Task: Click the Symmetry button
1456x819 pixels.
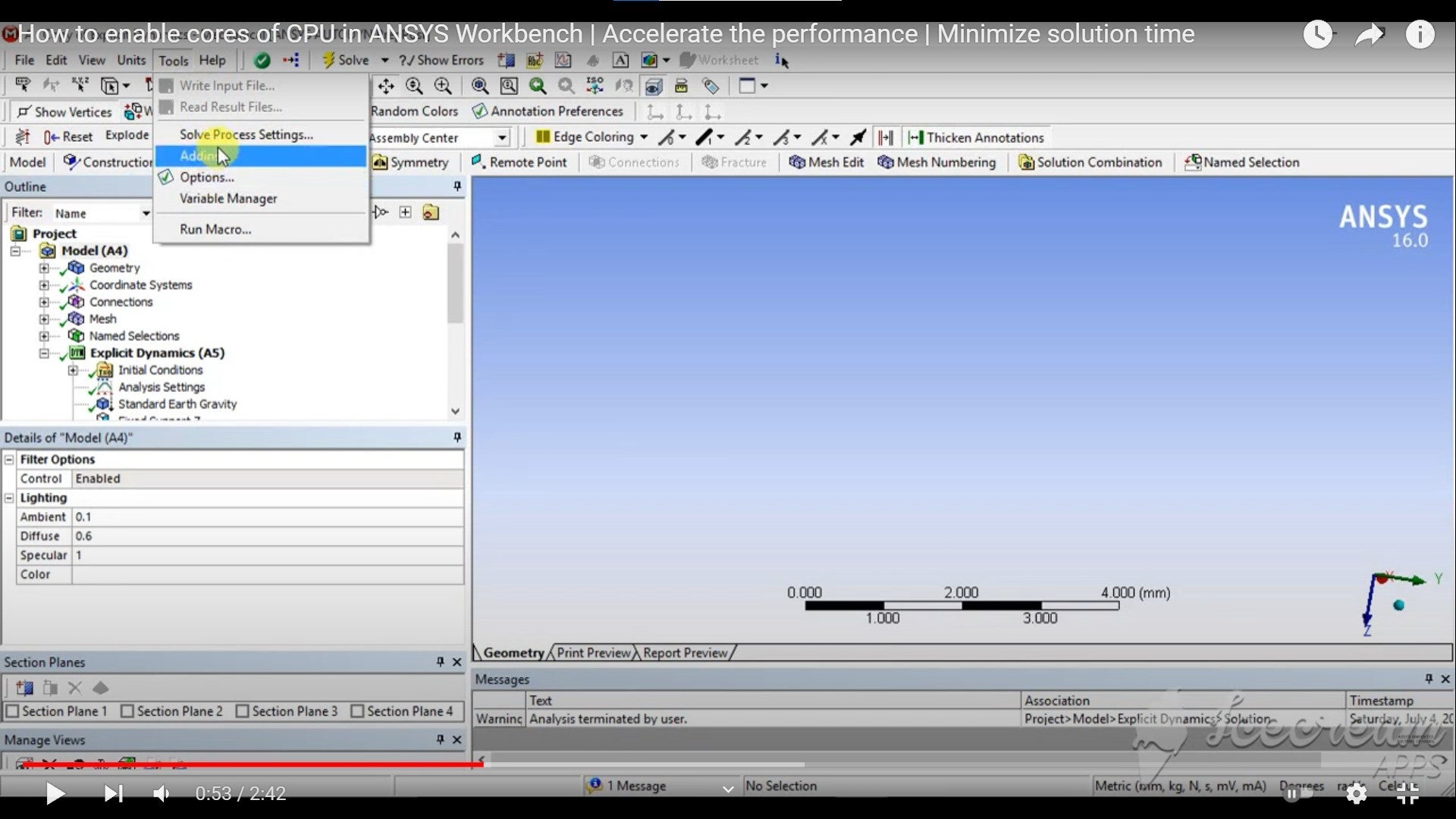Action: pos(410,162)
